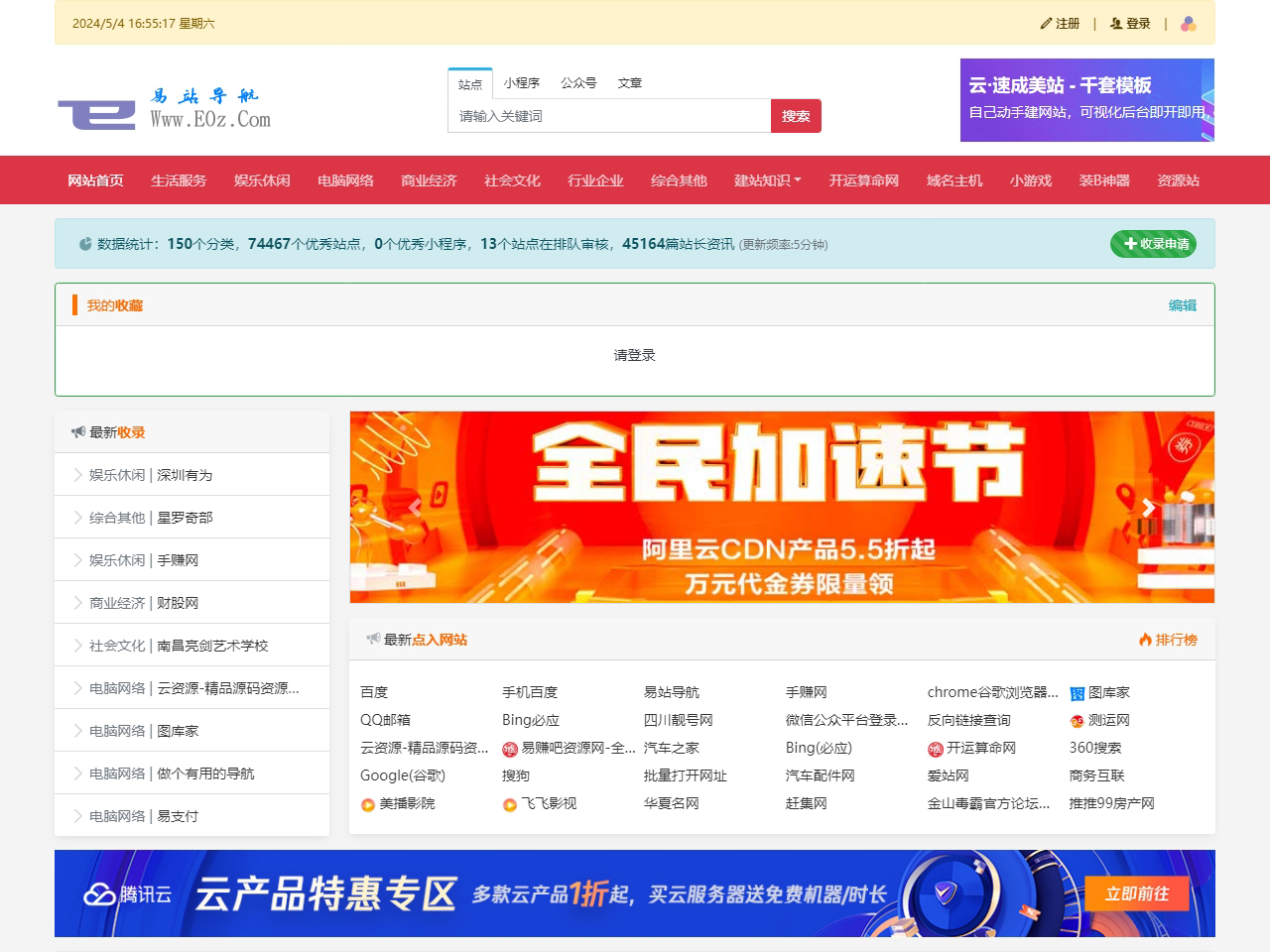The image size is (1270, 952).
Task: Open the 排行榜 ranking with flame icon
Action: (1168, 640)
